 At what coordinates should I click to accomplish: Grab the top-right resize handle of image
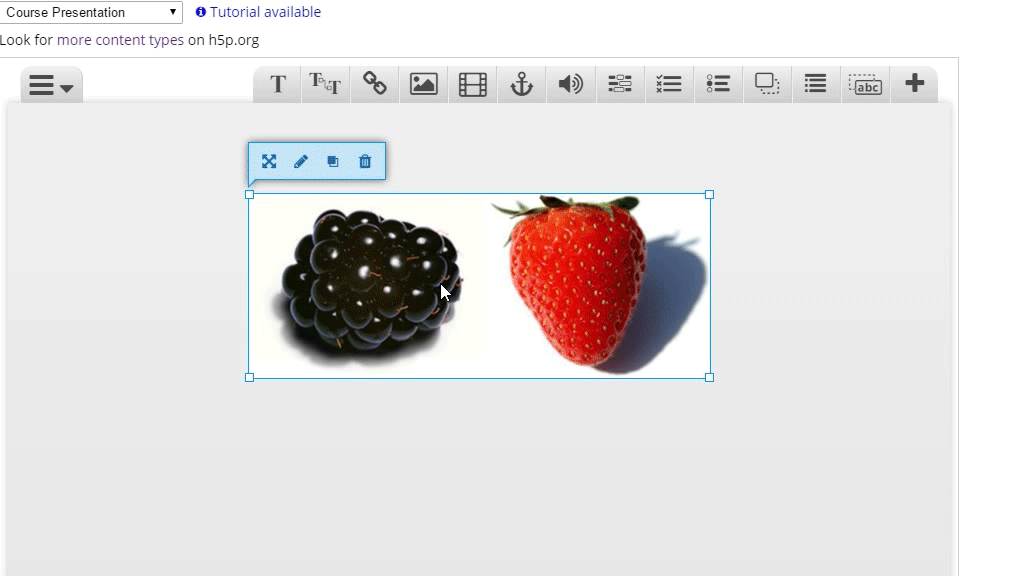[x=710, y=195]
